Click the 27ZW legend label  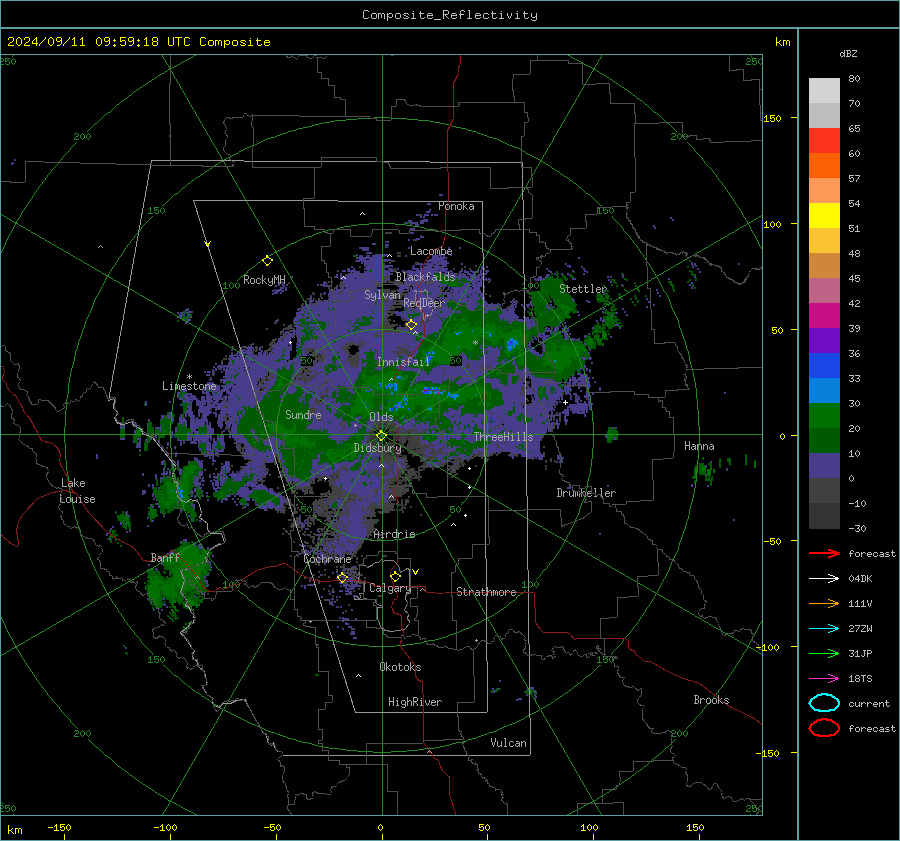click(x=860, y=629)
